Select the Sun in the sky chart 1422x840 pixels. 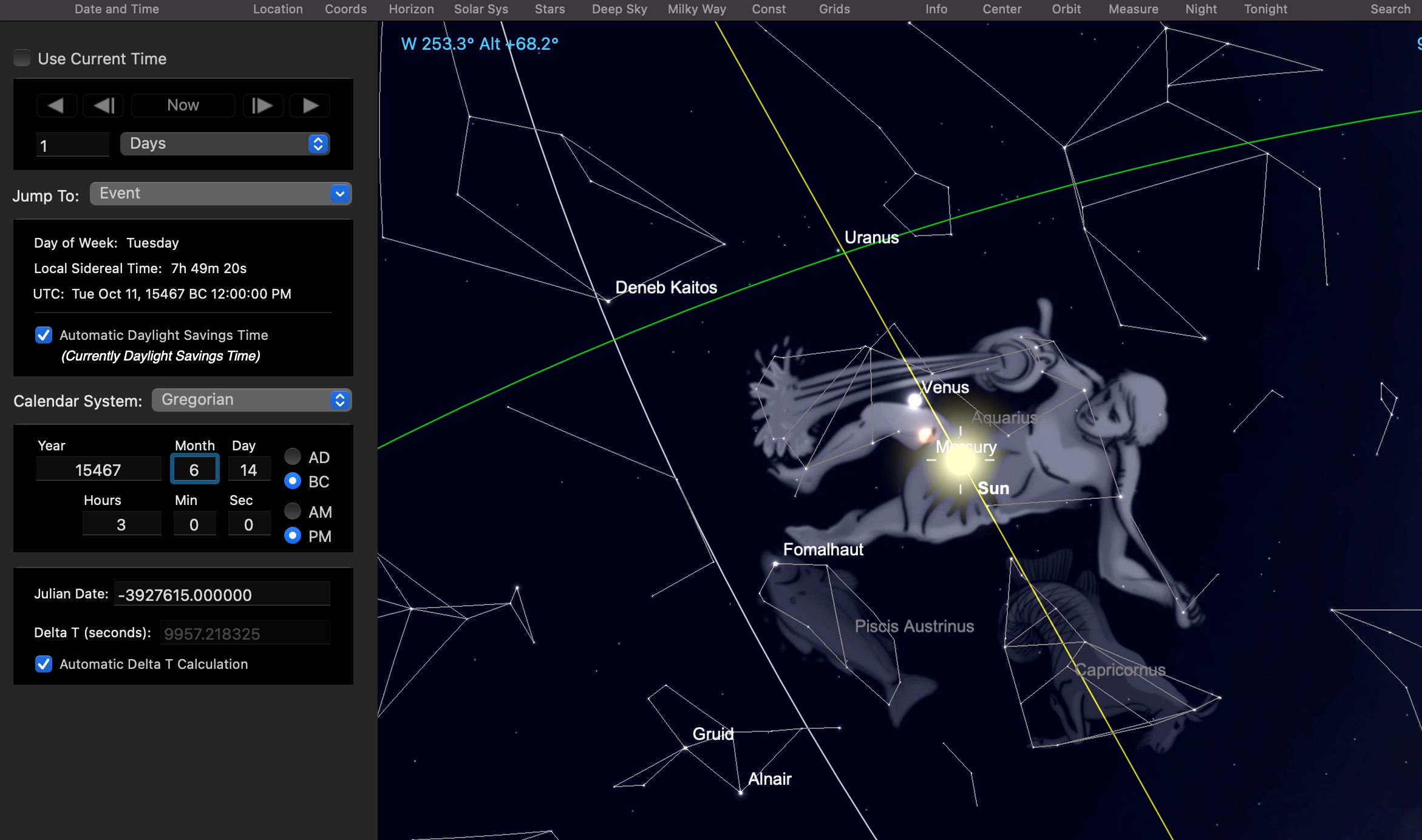tap(961, 461)
